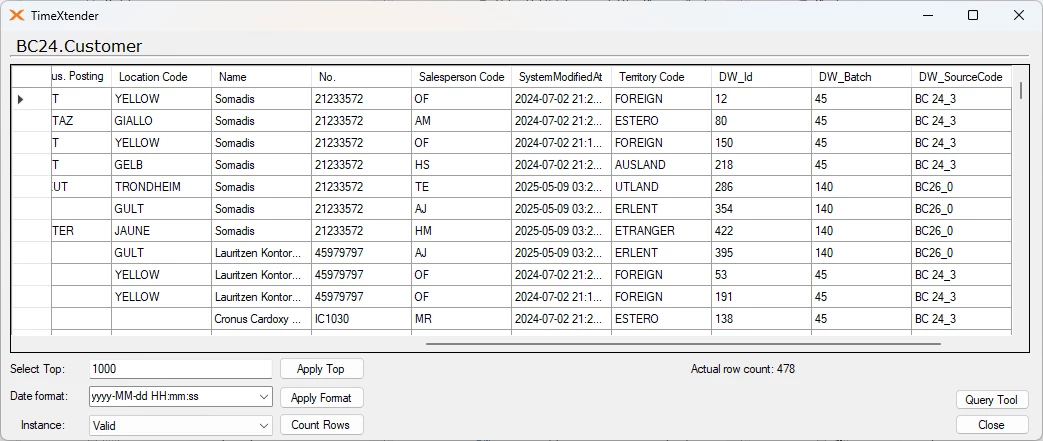
Task: Click the Actual row count: 478 text
Action: 742,368
